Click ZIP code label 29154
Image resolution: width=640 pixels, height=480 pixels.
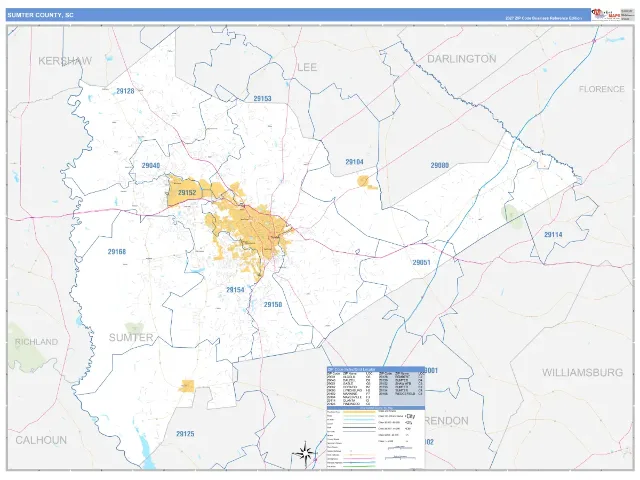pyautogui.click(x=235, y=289)
